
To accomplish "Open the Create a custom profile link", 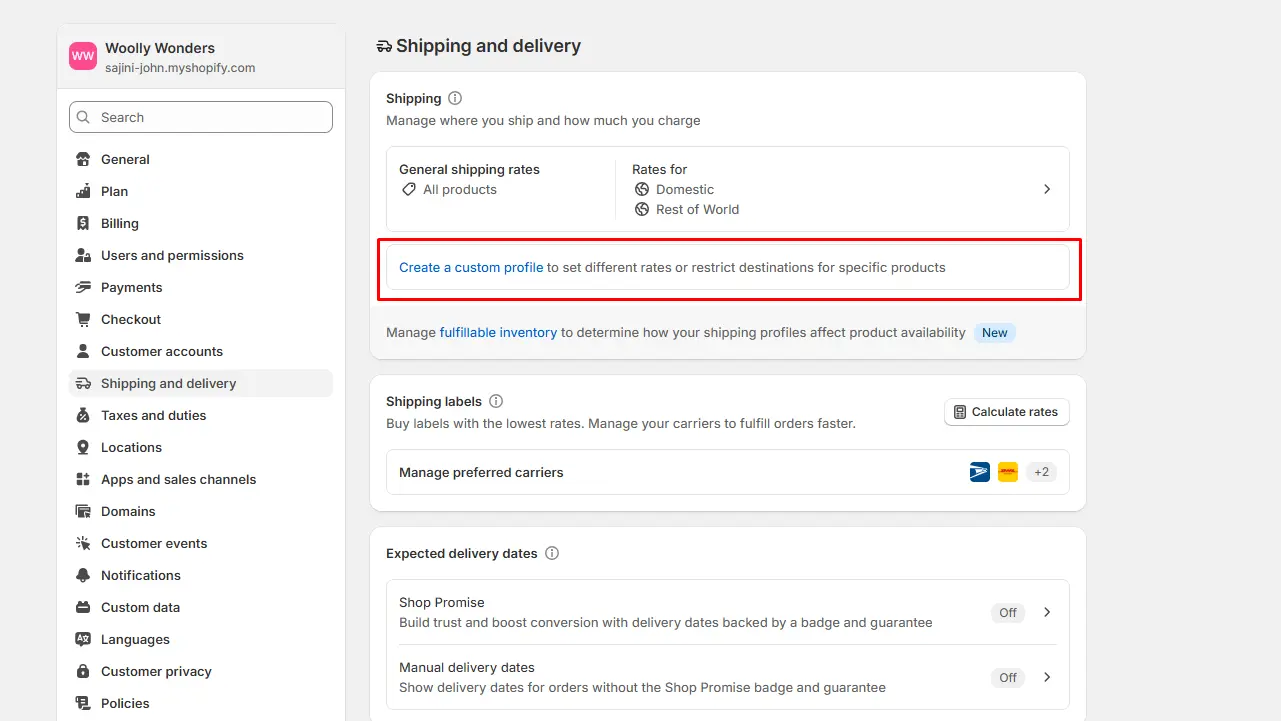I will pos(471,267).
